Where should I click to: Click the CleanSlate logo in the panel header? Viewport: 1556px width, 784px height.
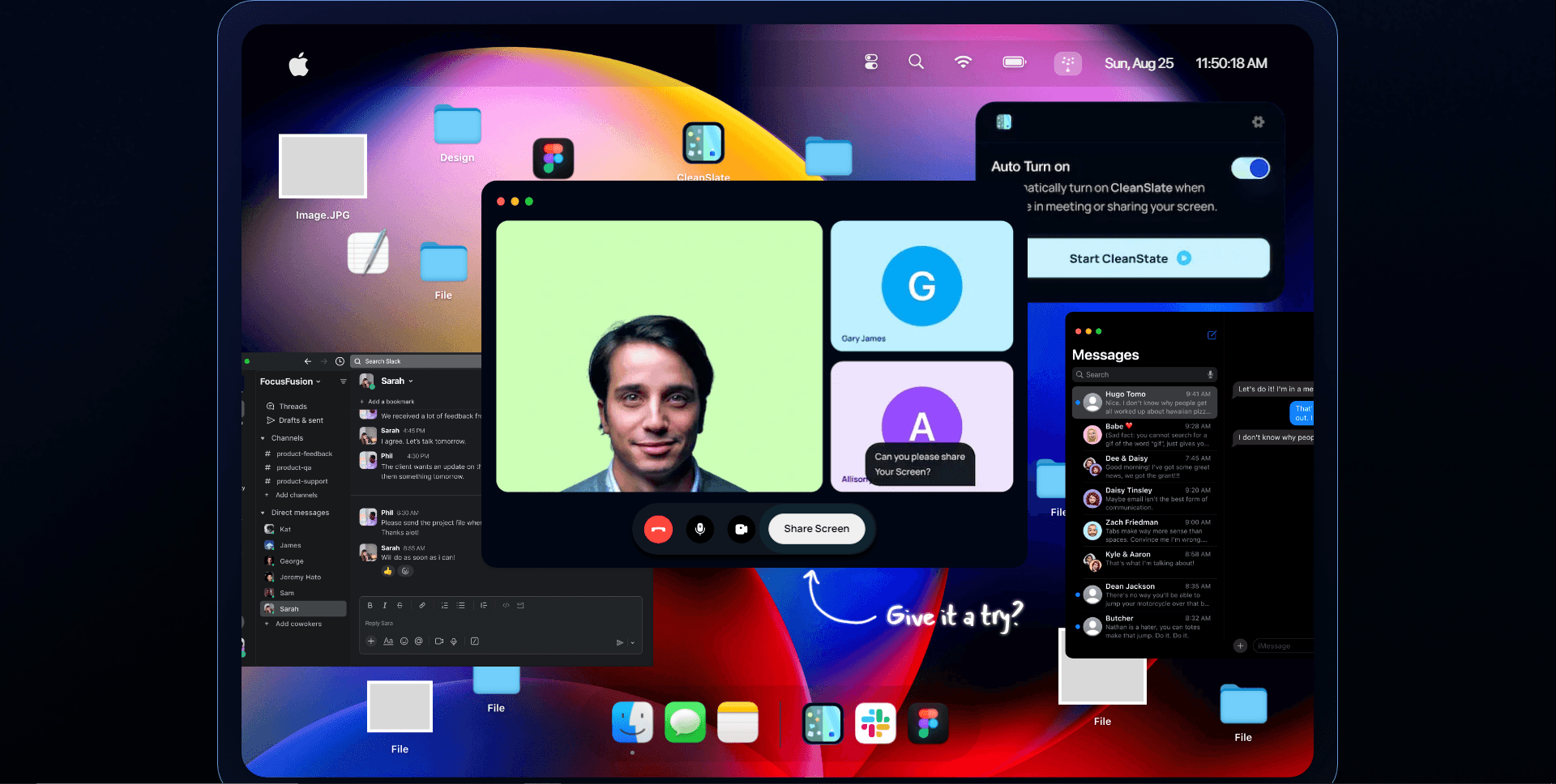[x=1004, y=121]
